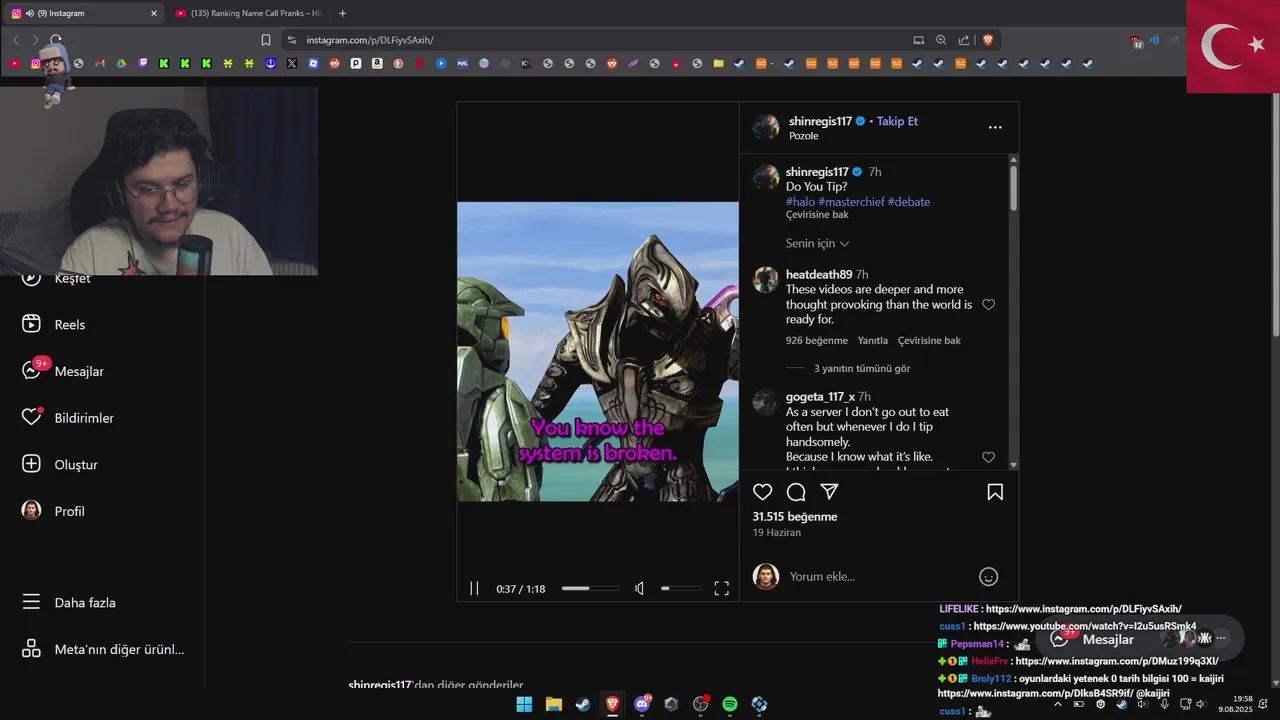The width and height of the screenshot is (1280, 720).
Task: Click Oluştur to create a post
Action: click(x=60, y=464)
